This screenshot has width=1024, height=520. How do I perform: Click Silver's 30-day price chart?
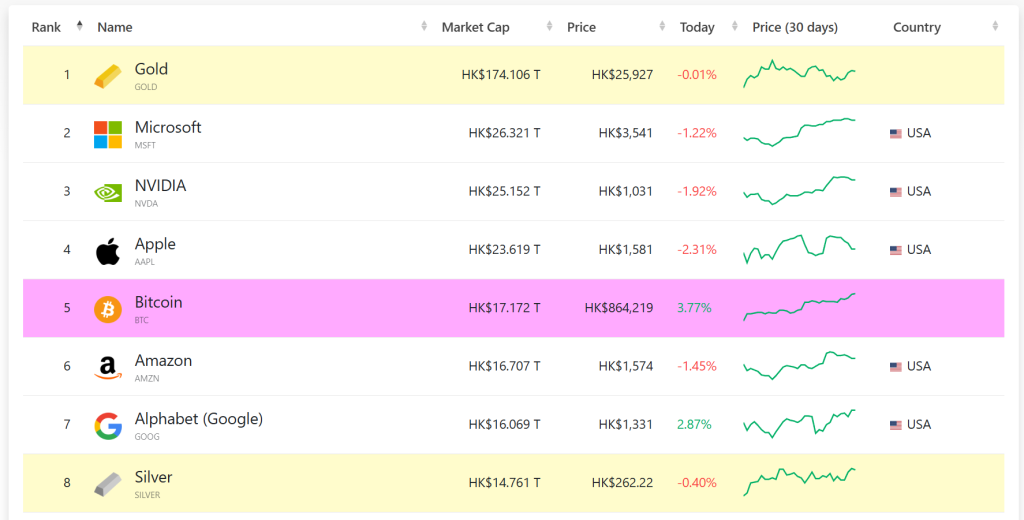[799, 481]
